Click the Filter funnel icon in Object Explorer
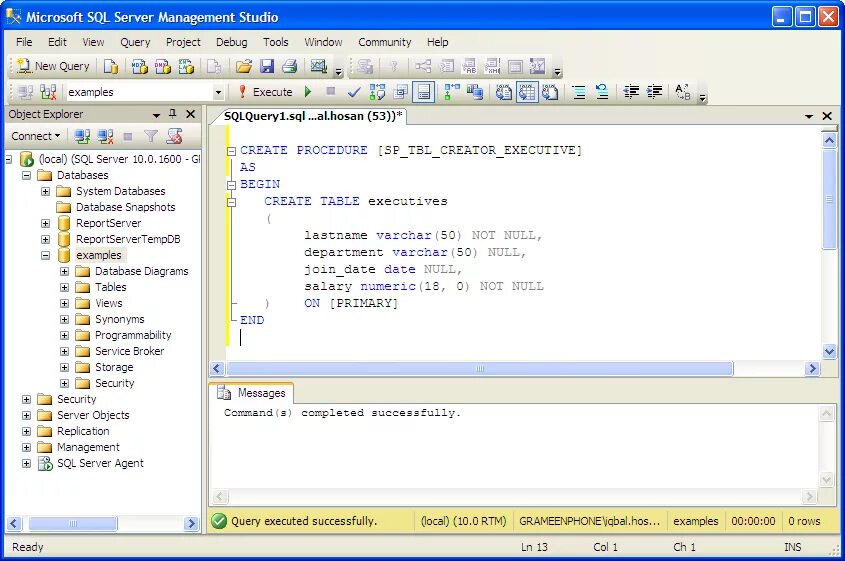This screenshot has height=561, width=845. pos(151,136)
